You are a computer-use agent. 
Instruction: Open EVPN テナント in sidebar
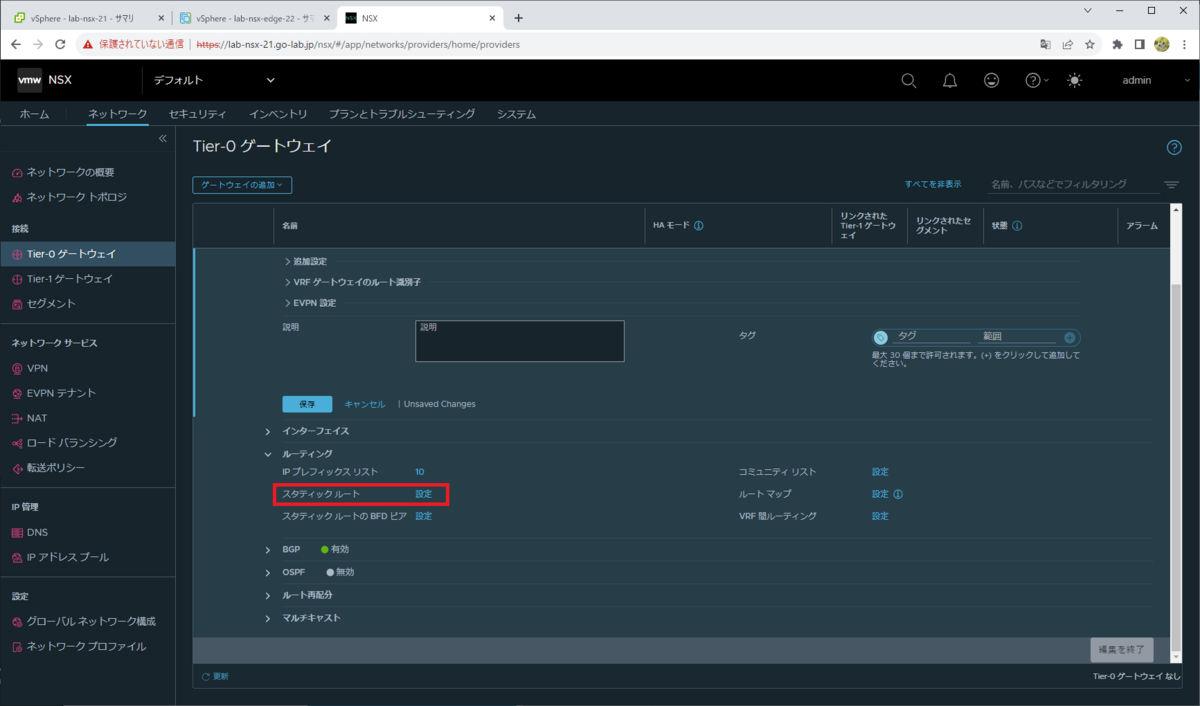tap(61, 393)
